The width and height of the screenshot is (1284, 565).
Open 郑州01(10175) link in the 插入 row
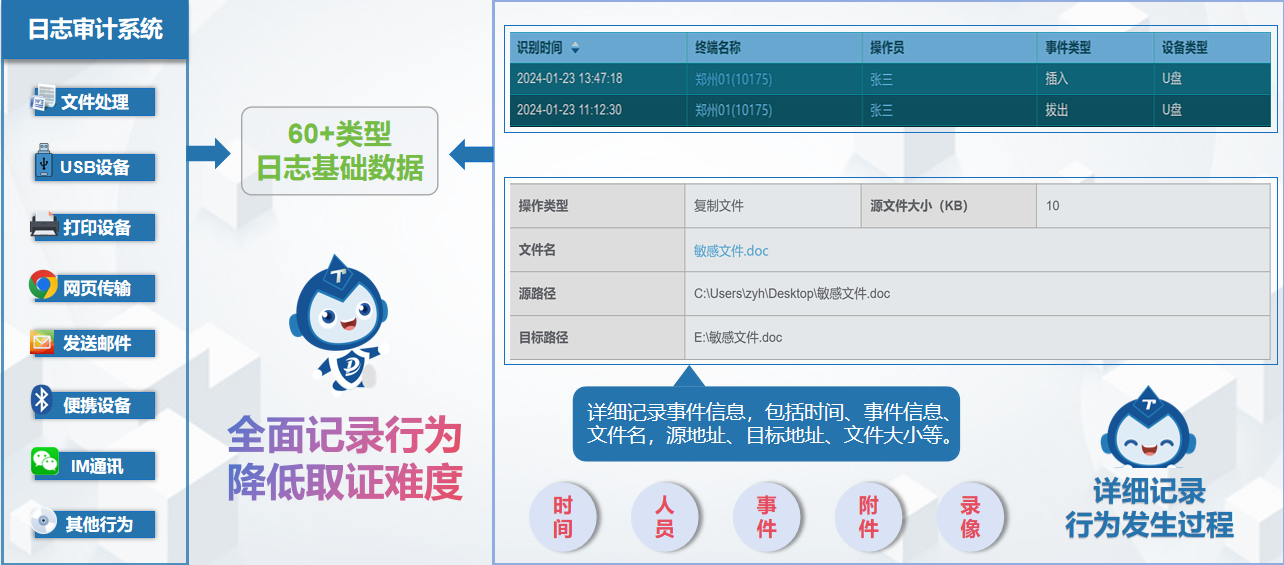pyautogui.click(x=733, y=79)
